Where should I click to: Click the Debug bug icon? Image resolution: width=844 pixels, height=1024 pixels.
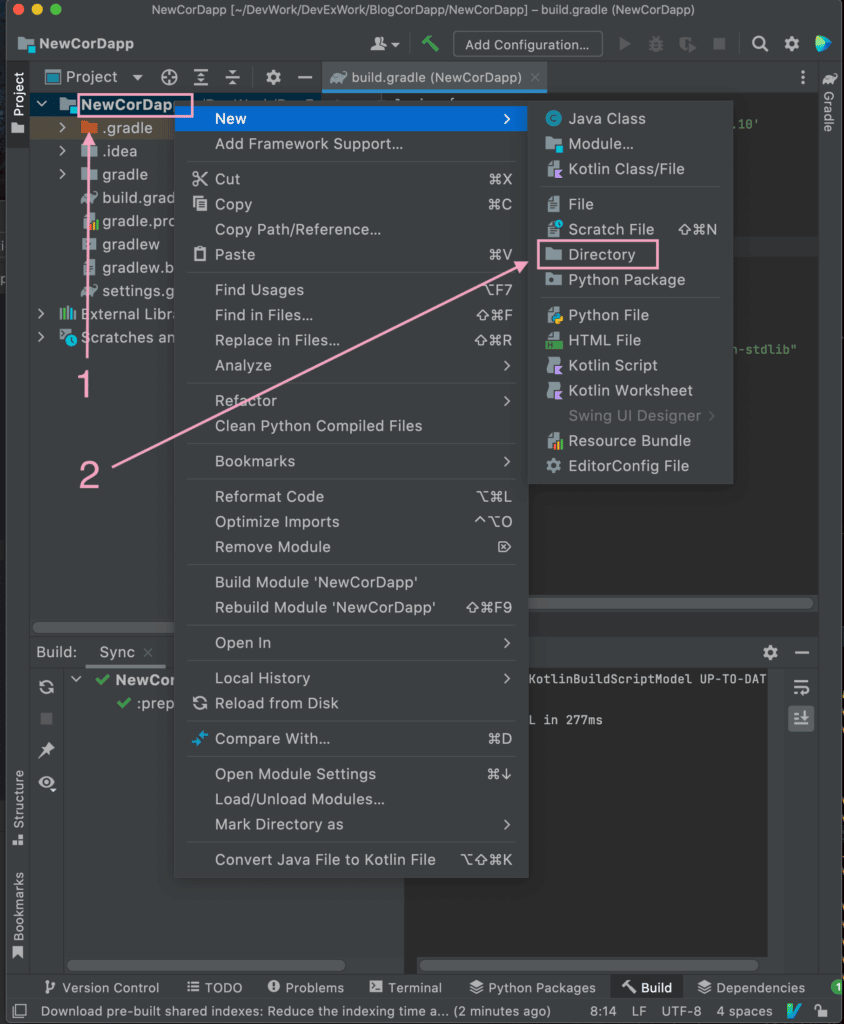pyautogui.click(x=655, y=44)
